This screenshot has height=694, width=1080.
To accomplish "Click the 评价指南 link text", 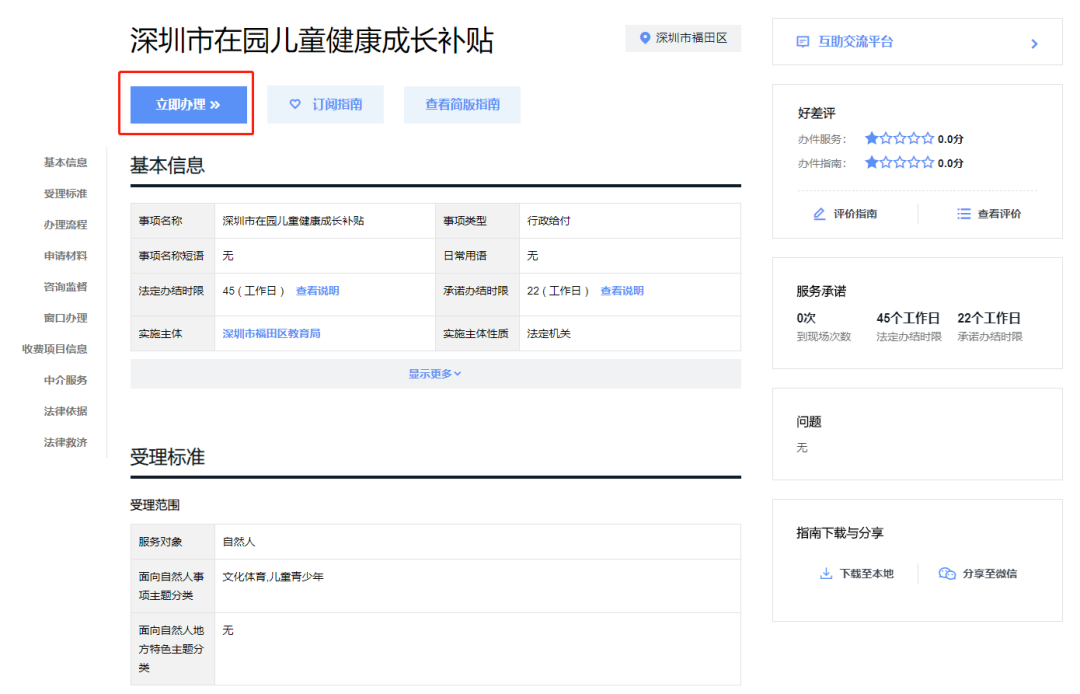I will [855, 214].
